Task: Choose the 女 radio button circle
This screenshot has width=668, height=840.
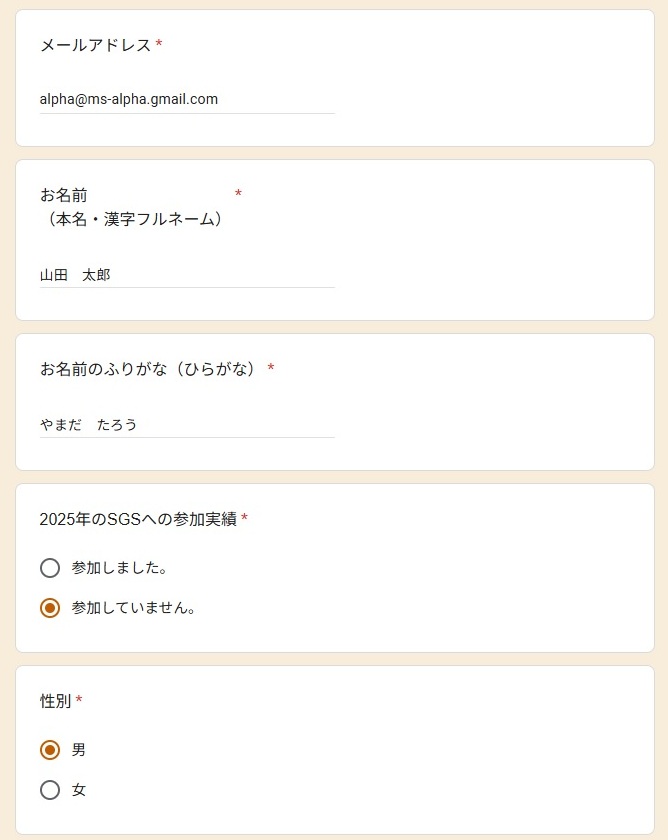Action: tap(50, 790)
